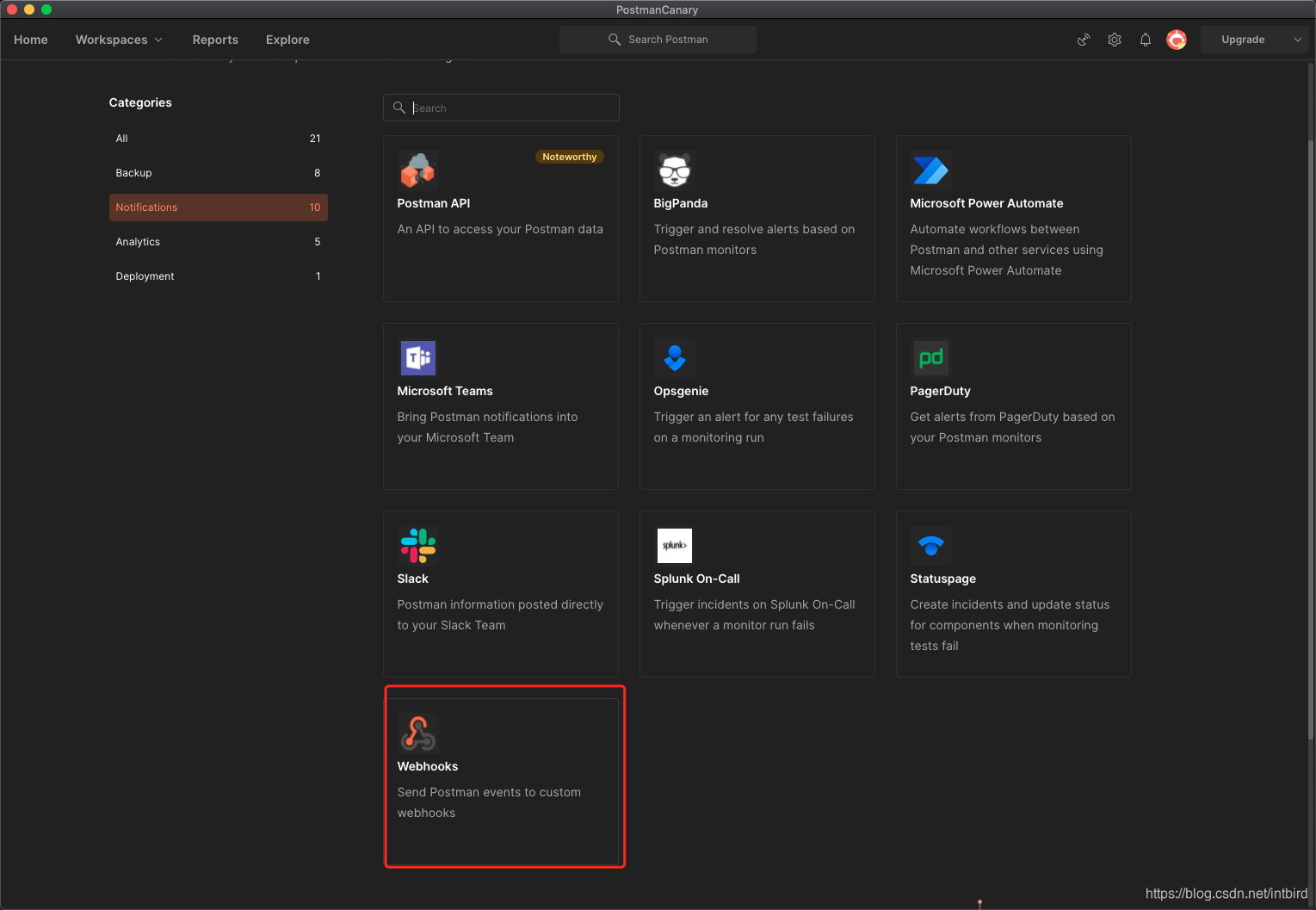
Task: Click the PagerDuty pd icon
Action: coord(931,358)
